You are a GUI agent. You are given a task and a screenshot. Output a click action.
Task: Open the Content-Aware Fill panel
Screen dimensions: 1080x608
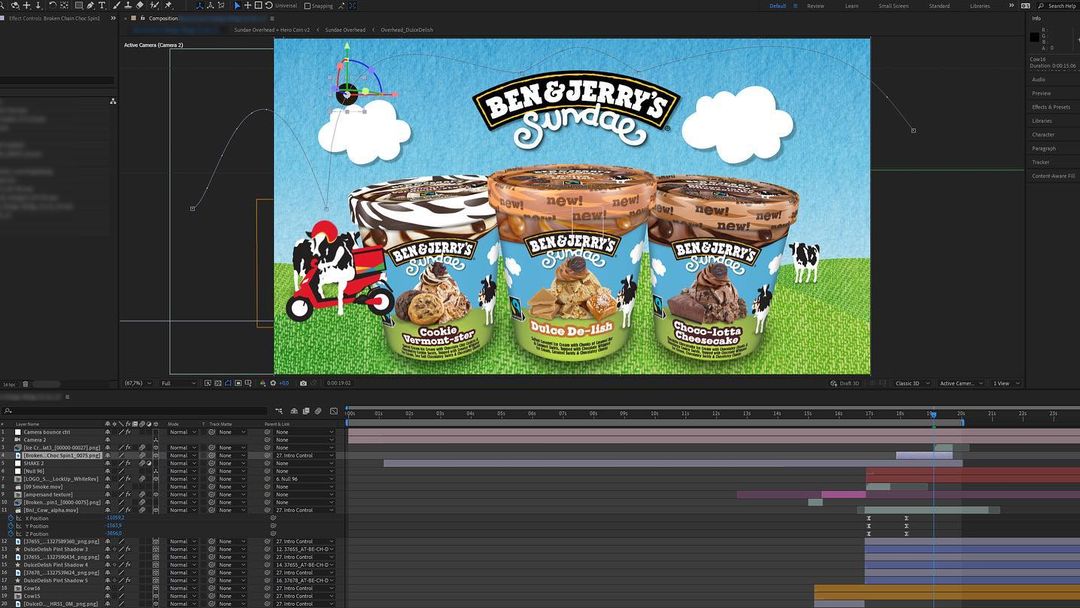1053,176
